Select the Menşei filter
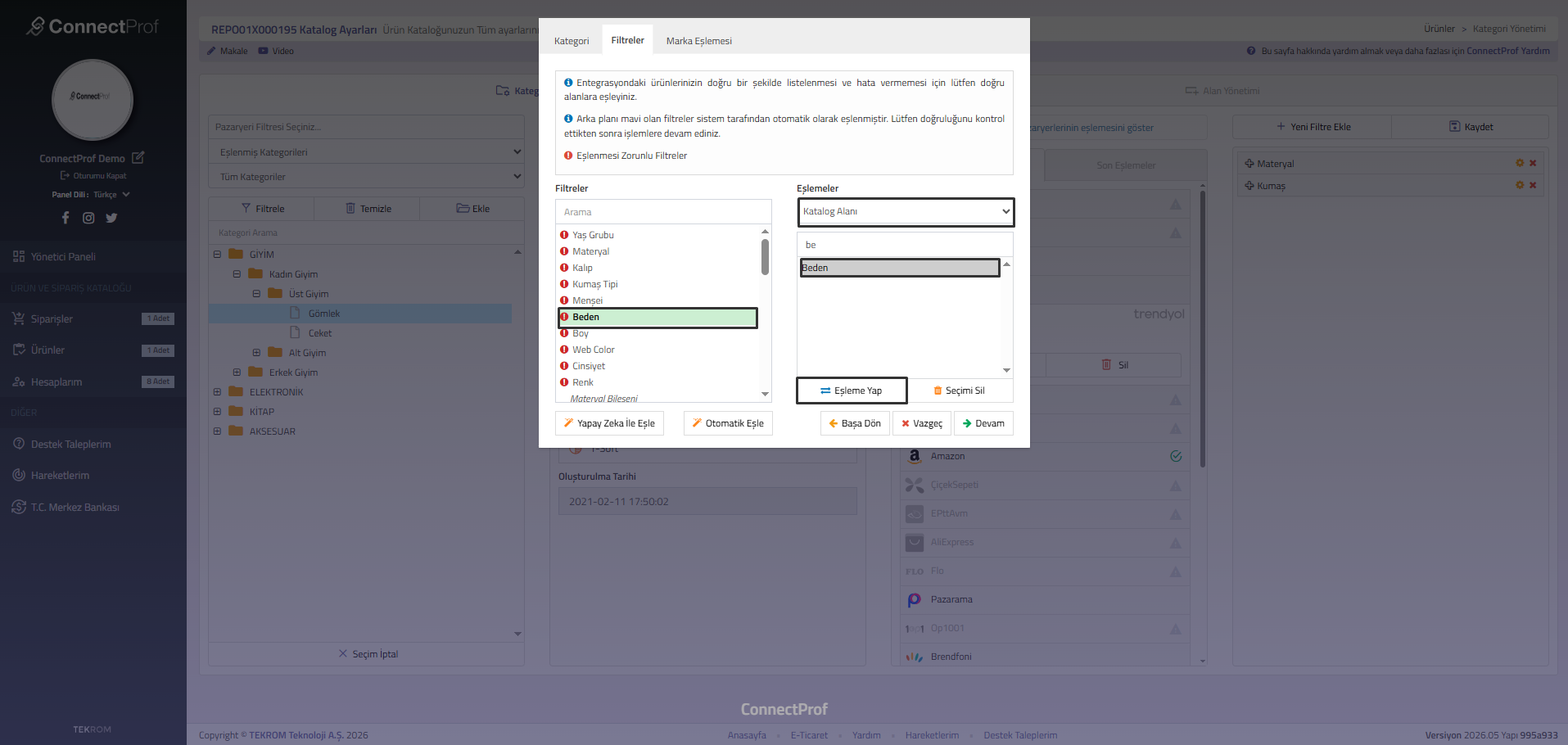Image resolution: width=1568 pixels, height=745 pixels. point(587,300)
